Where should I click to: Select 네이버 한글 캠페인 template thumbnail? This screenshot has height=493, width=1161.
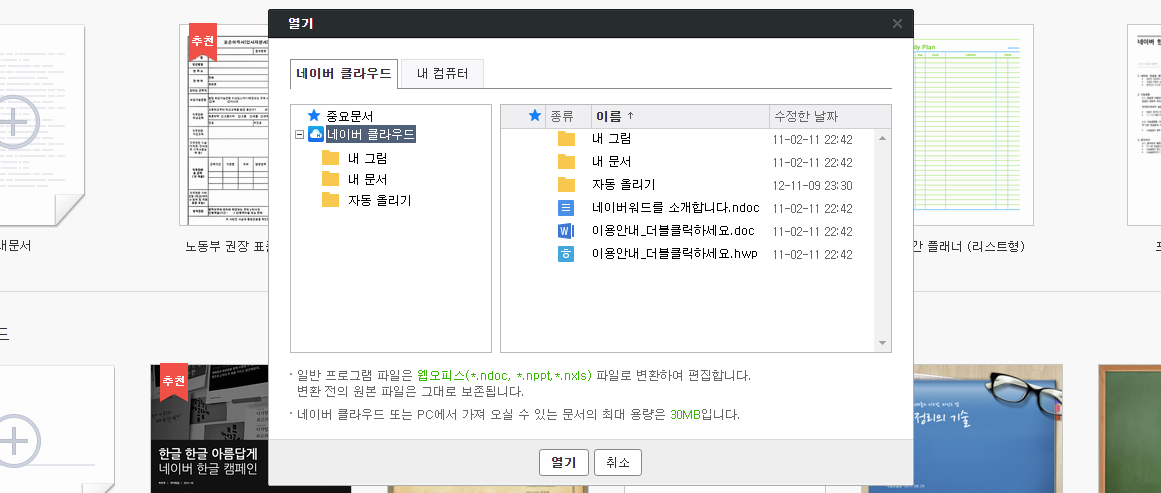pyautogui.click(x=210, y=428)
